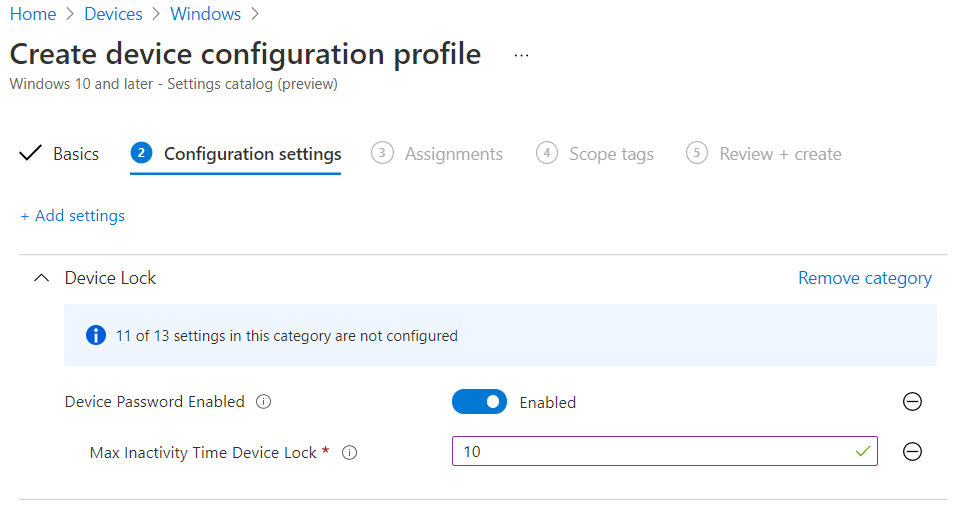Image resolution: width=972 pixels, height=531 pixels.
Task: Click the 'Device Lock' category heading
Action: pos(110,278)
